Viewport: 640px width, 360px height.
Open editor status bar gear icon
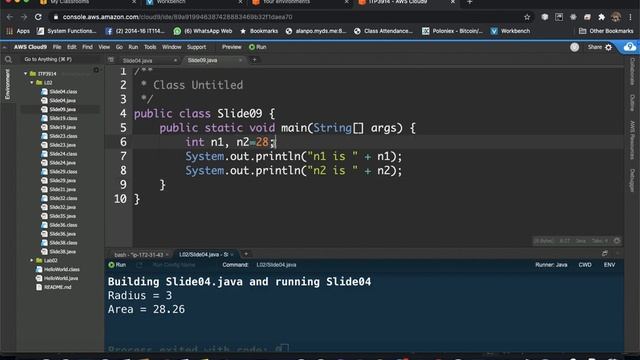617,241
